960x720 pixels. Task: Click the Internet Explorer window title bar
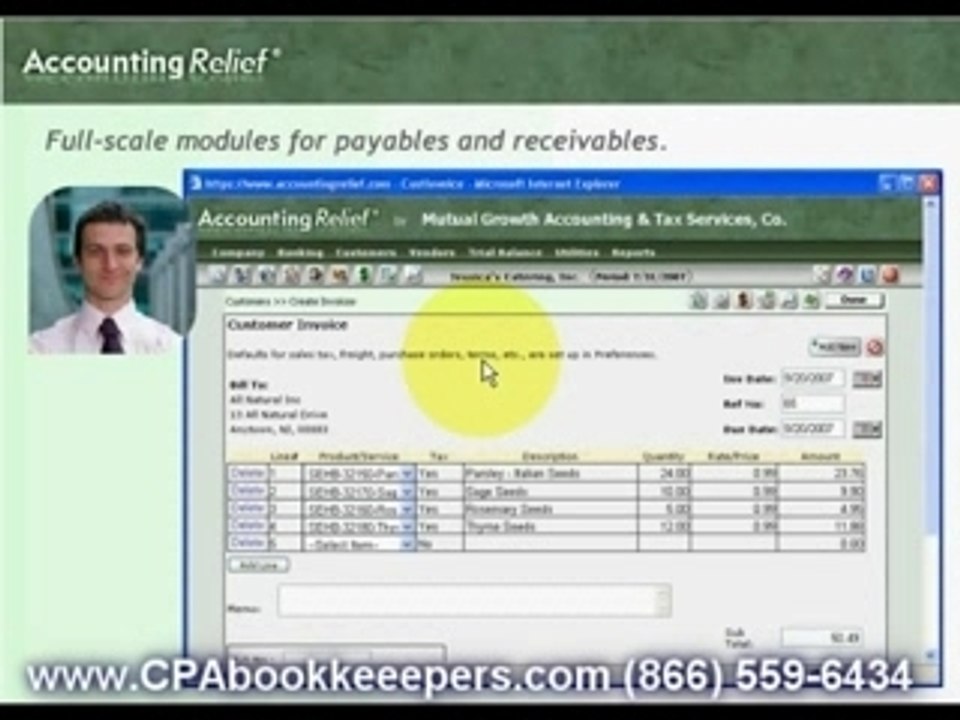(x=562, y=183)
